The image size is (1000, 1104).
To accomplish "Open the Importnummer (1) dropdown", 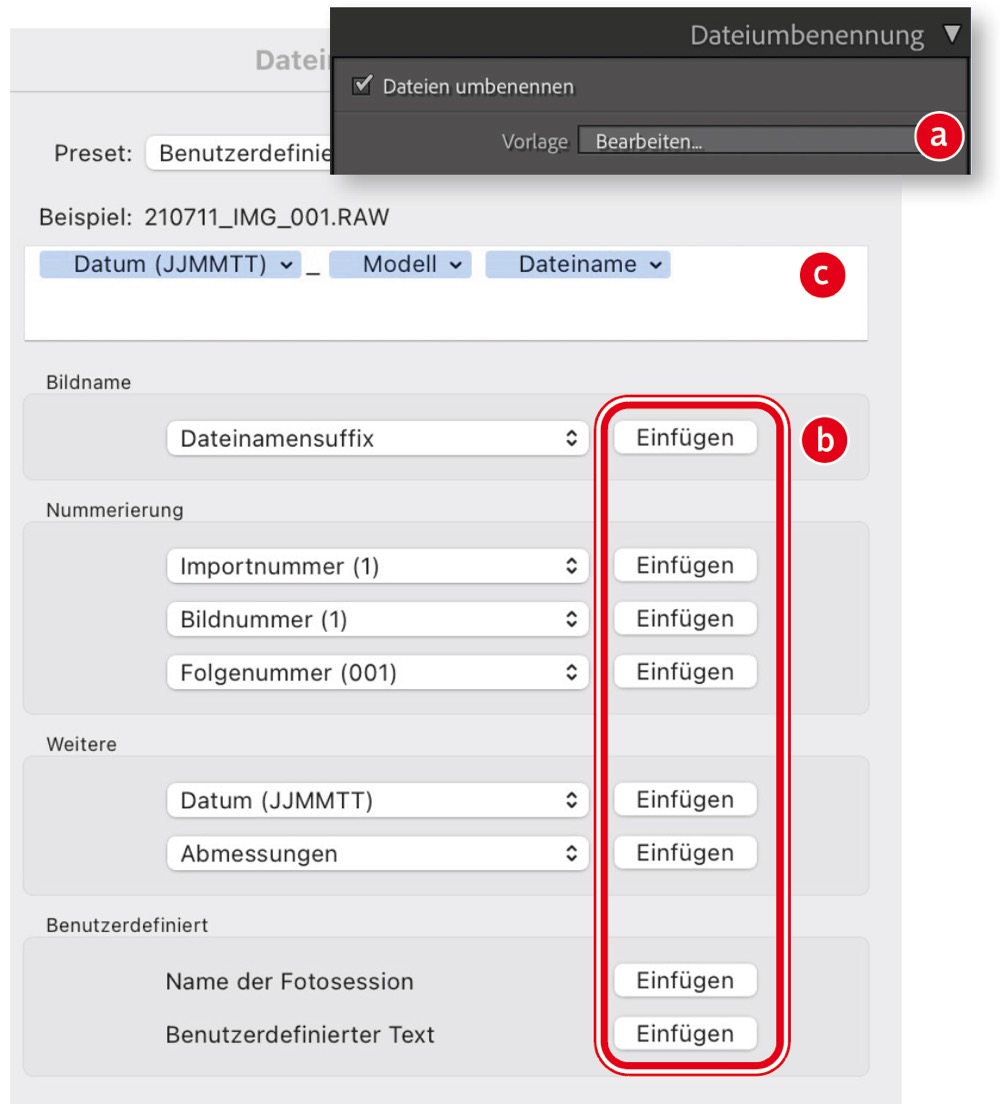I will (377, 567).
